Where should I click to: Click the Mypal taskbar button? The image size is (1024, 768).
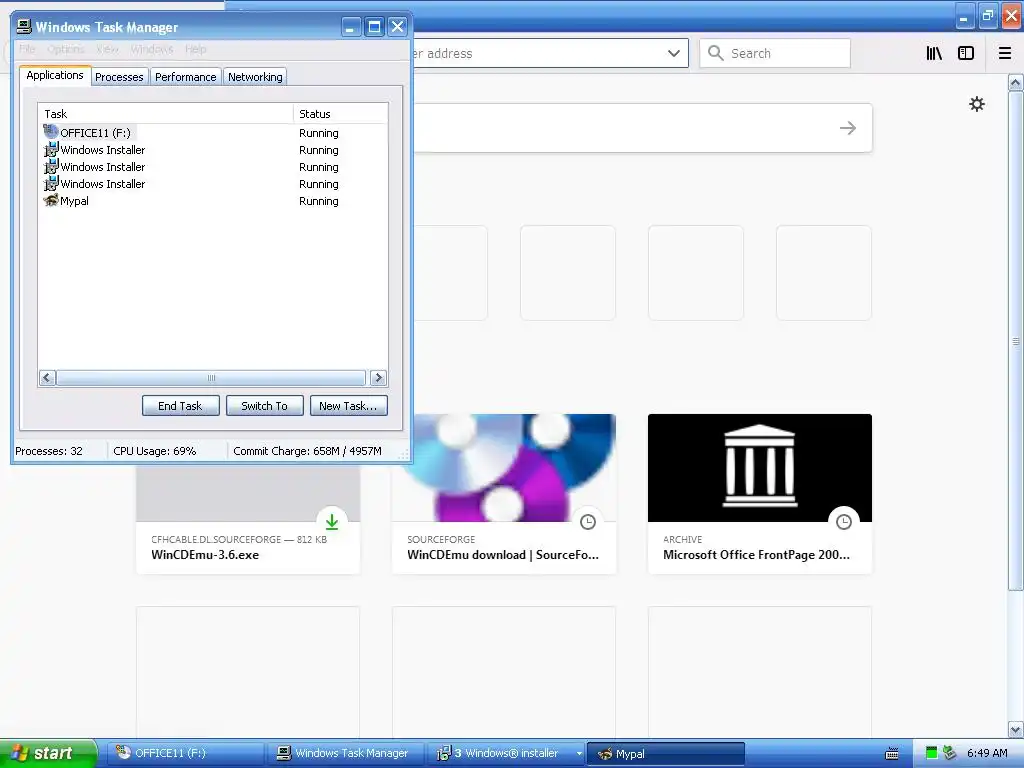point(666,754)
